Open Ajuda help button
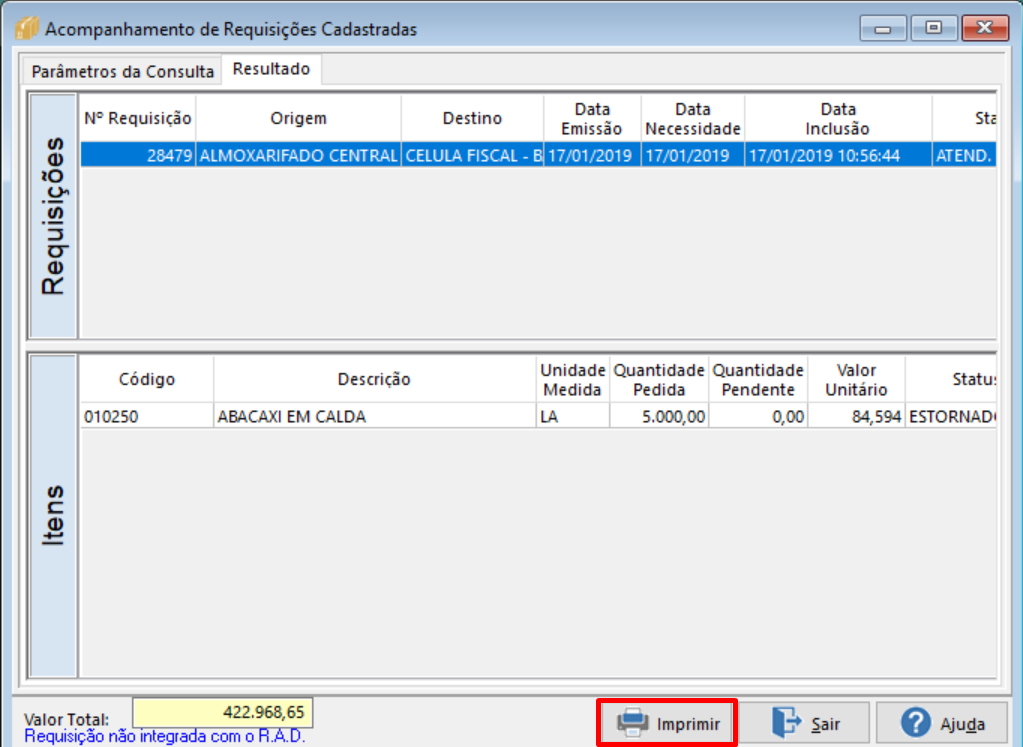Image resolution: width=1023 pixels, height=747 pixels. point(941,723)
